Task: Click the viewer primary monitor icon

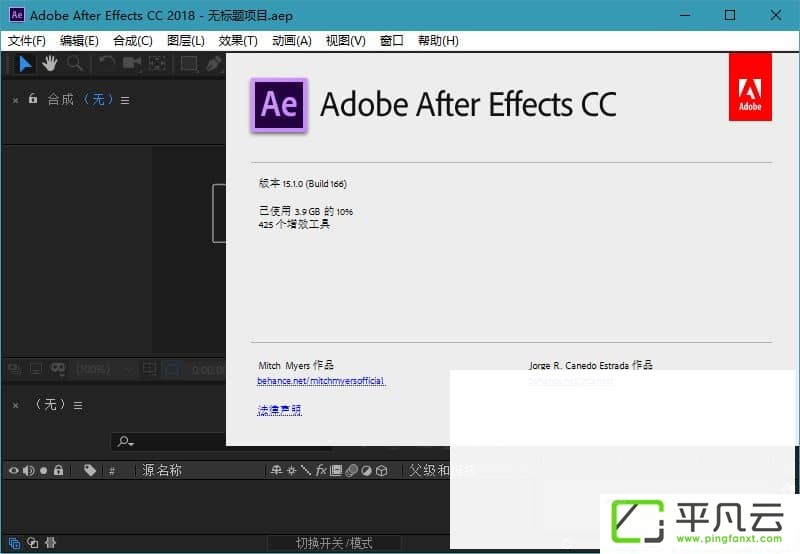Action: tap(36, 368)
